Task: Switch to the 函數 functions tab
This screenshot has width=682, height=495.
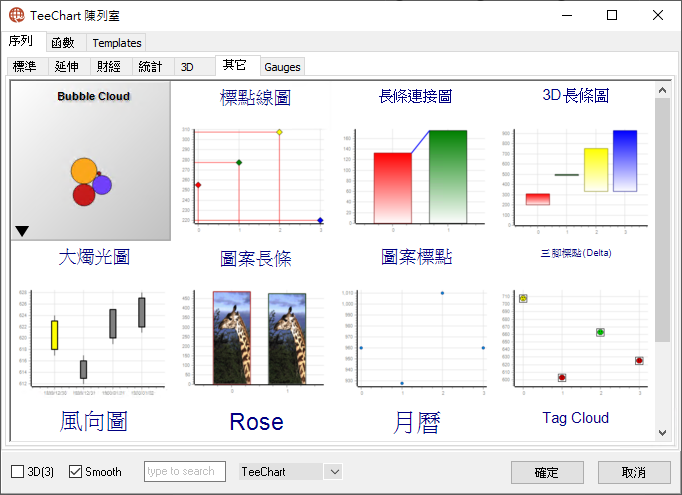Action: [x=65, y=43]
